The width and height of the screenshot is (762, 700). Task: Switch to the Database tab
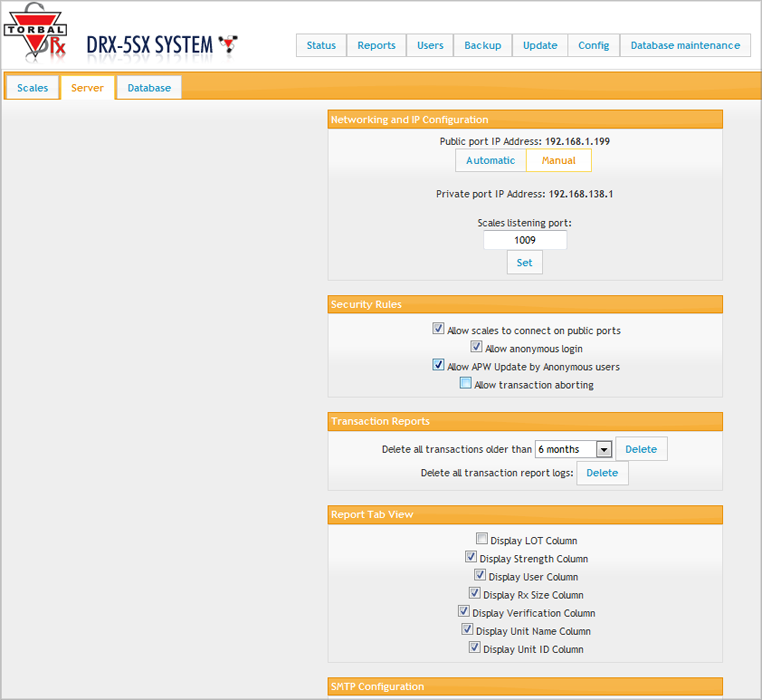(x=149, y=88)
